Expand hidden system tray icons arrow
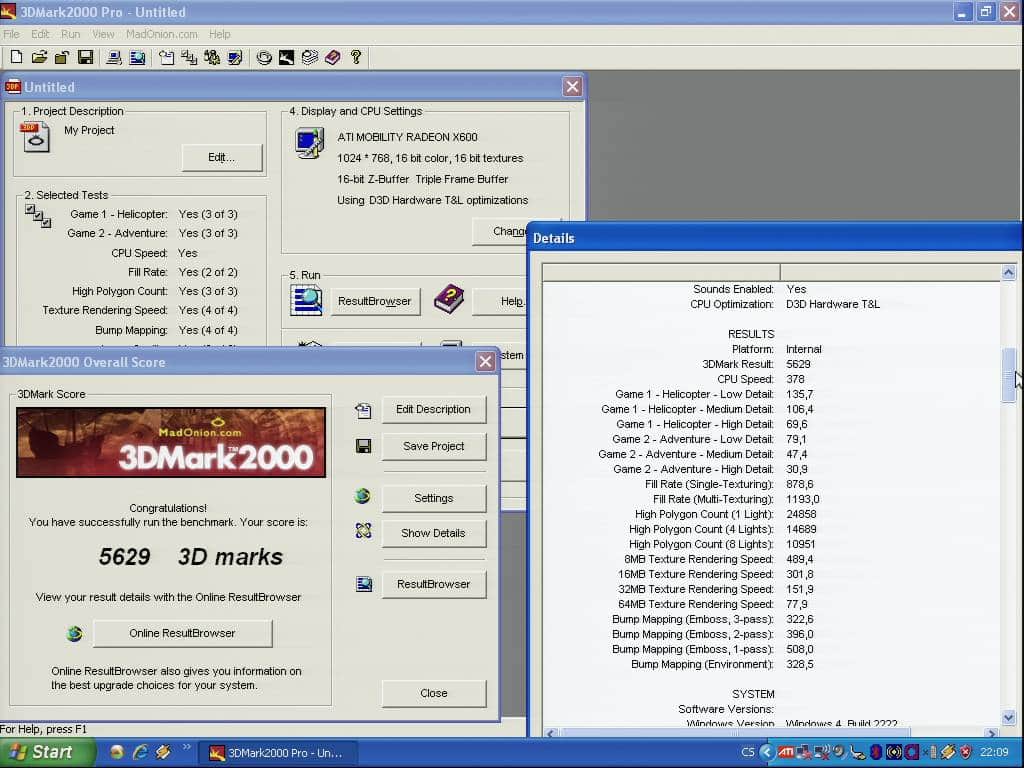The image size is (1024, 768). tap(767, 752)
